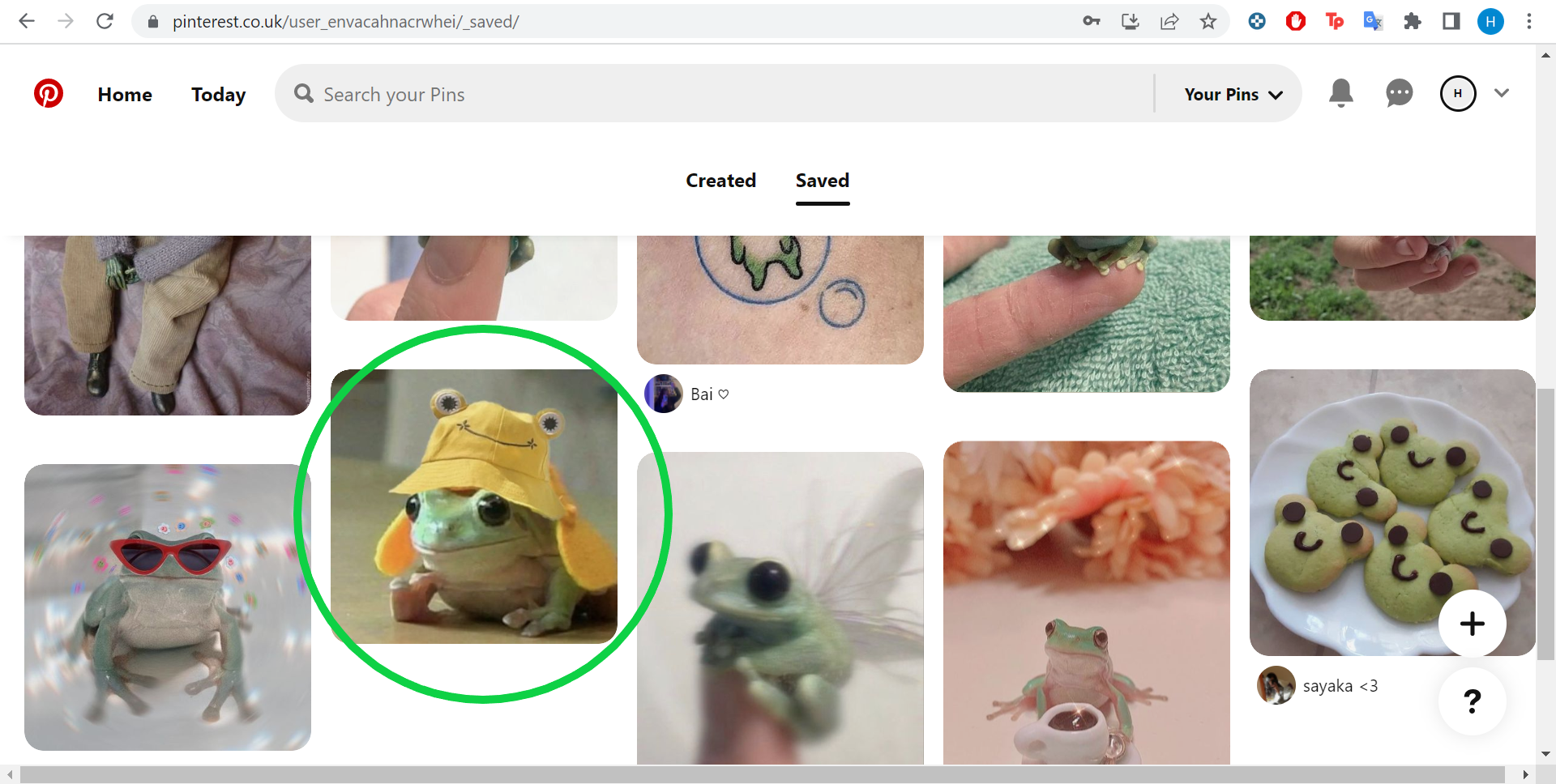Expand the accounts chevron next to profile
The image size is (1556, 784).
pyautogui.click(x=1502, y=93)
